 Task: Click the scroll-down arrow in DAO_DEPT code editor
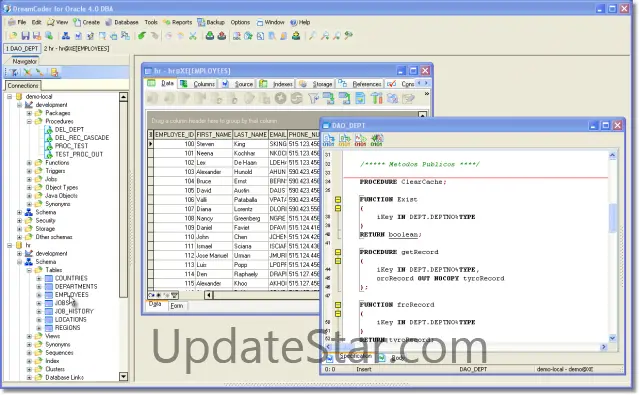pos(612,338)
